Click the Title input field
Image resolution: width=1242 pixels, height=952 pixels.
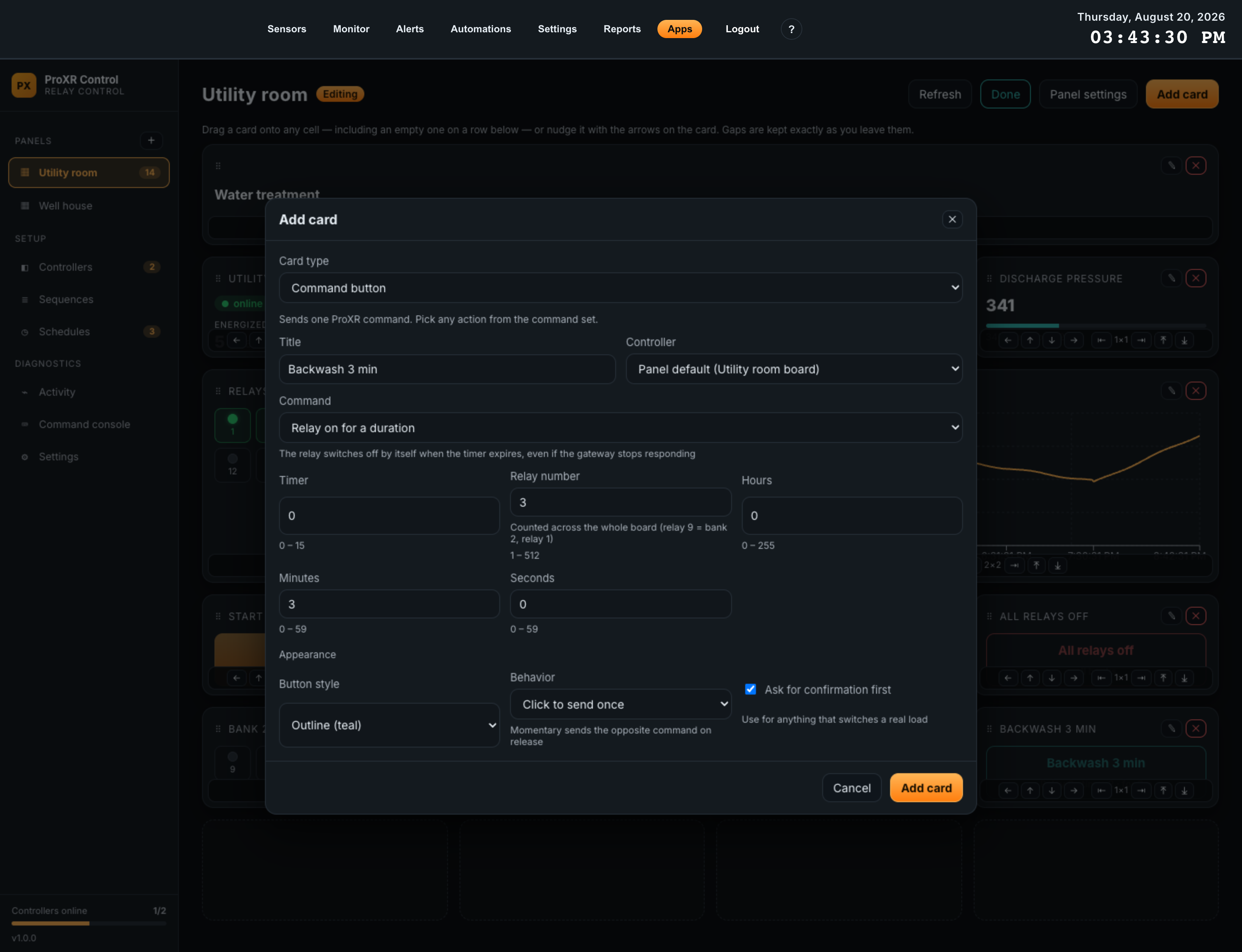point(447,369)
